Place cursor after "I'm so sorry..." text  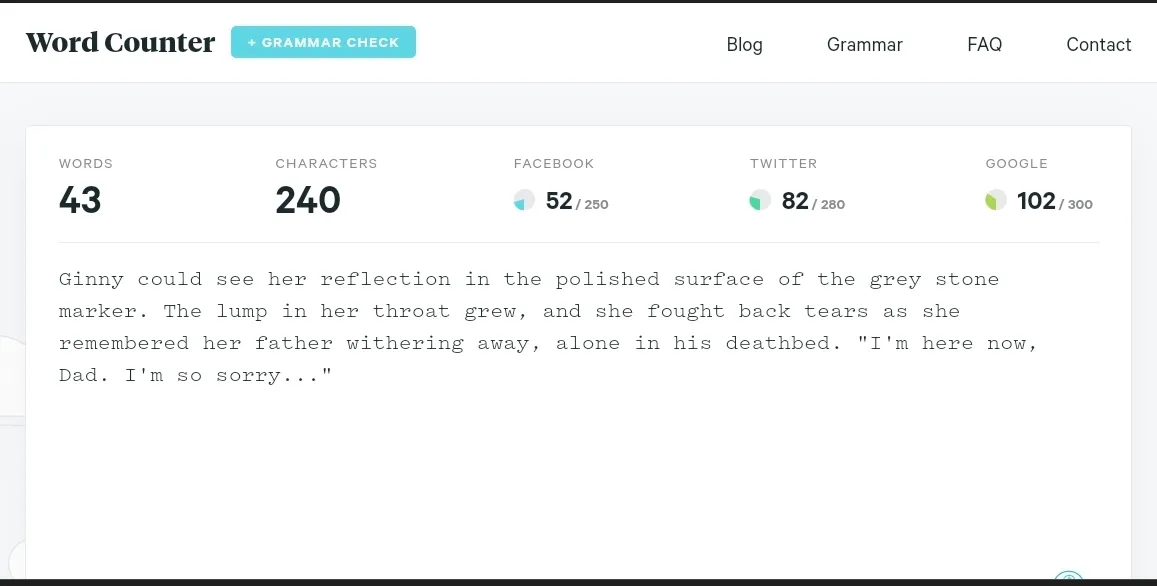point(334,376)
